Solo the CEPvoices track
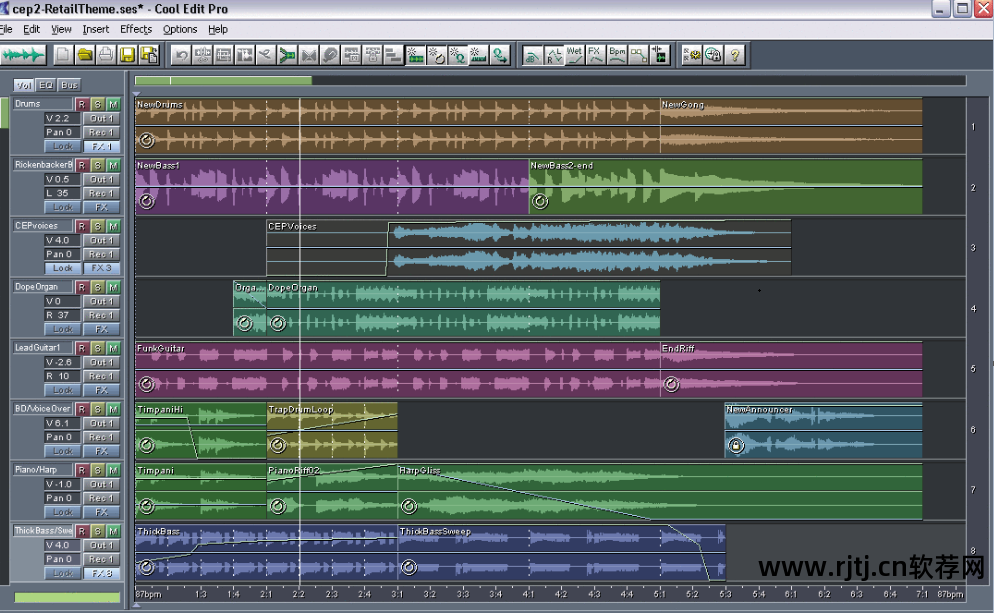This screenshot has height=613, width=994. [97, 226]
